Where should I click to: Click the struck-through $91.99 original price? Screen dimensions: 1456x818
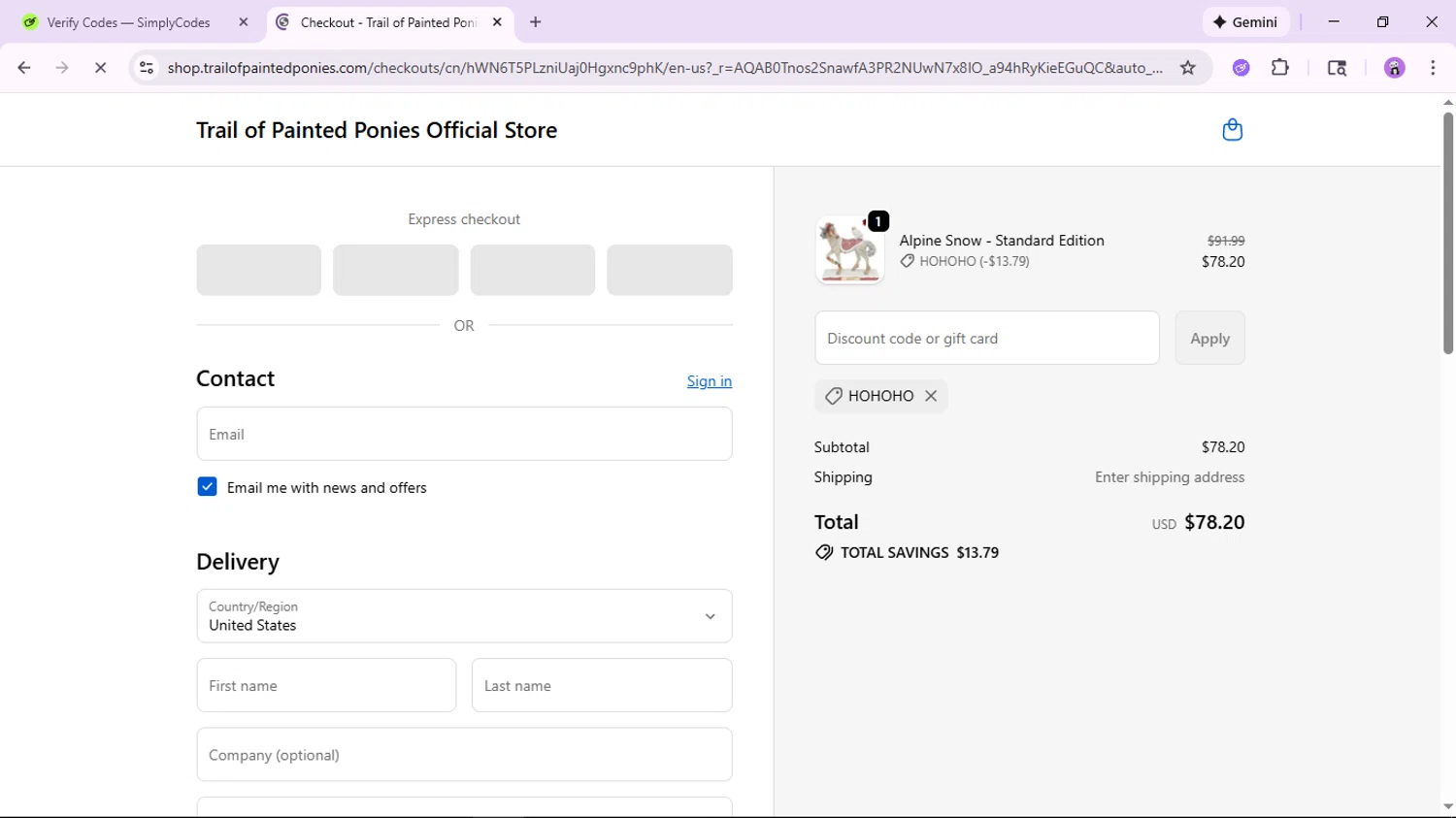tap(1226, 241)
